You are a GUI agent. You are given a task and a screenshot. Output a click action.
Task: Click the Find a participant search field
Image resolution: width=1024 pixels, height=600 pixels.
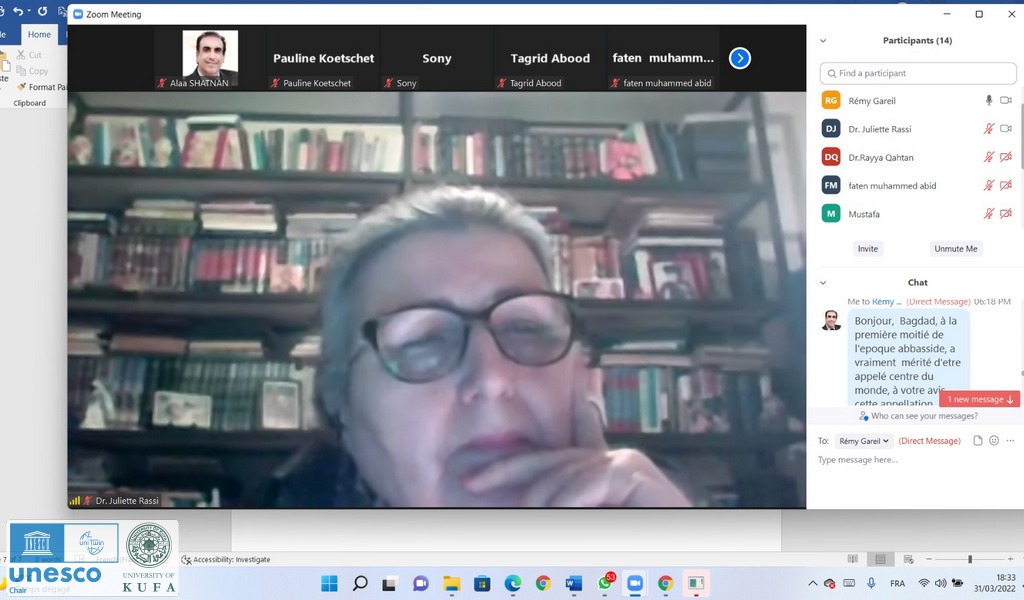coord(916,73)
